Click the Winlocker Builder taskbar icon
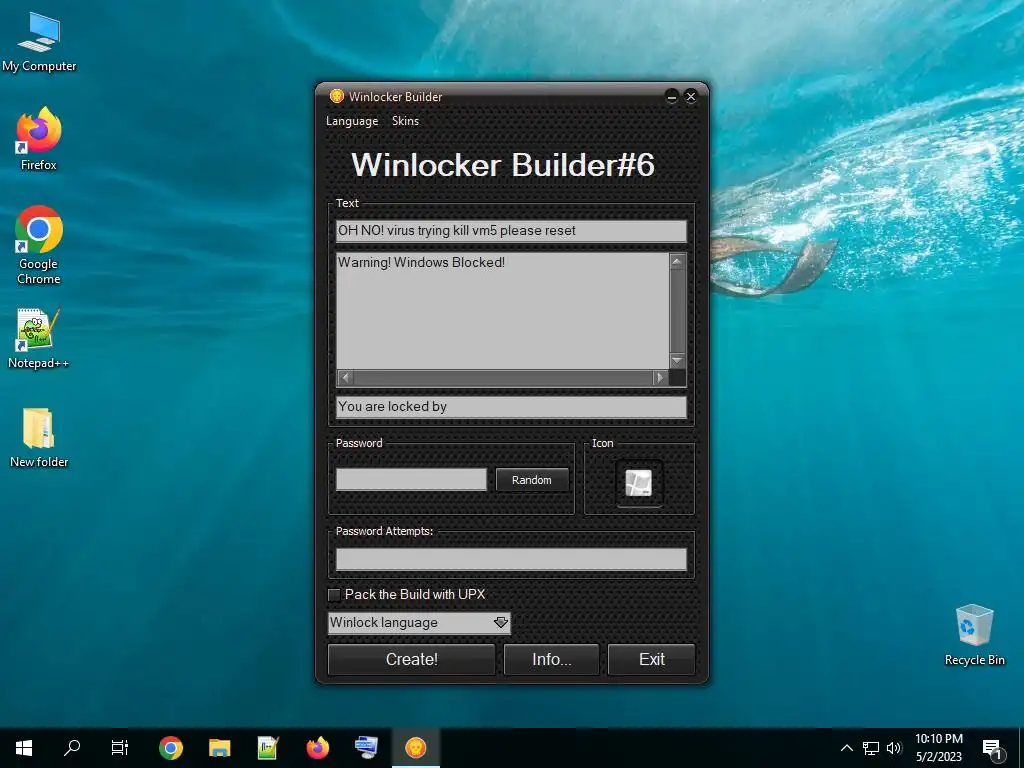Screen dimensions: 1024x768 [x=415, y=748]
